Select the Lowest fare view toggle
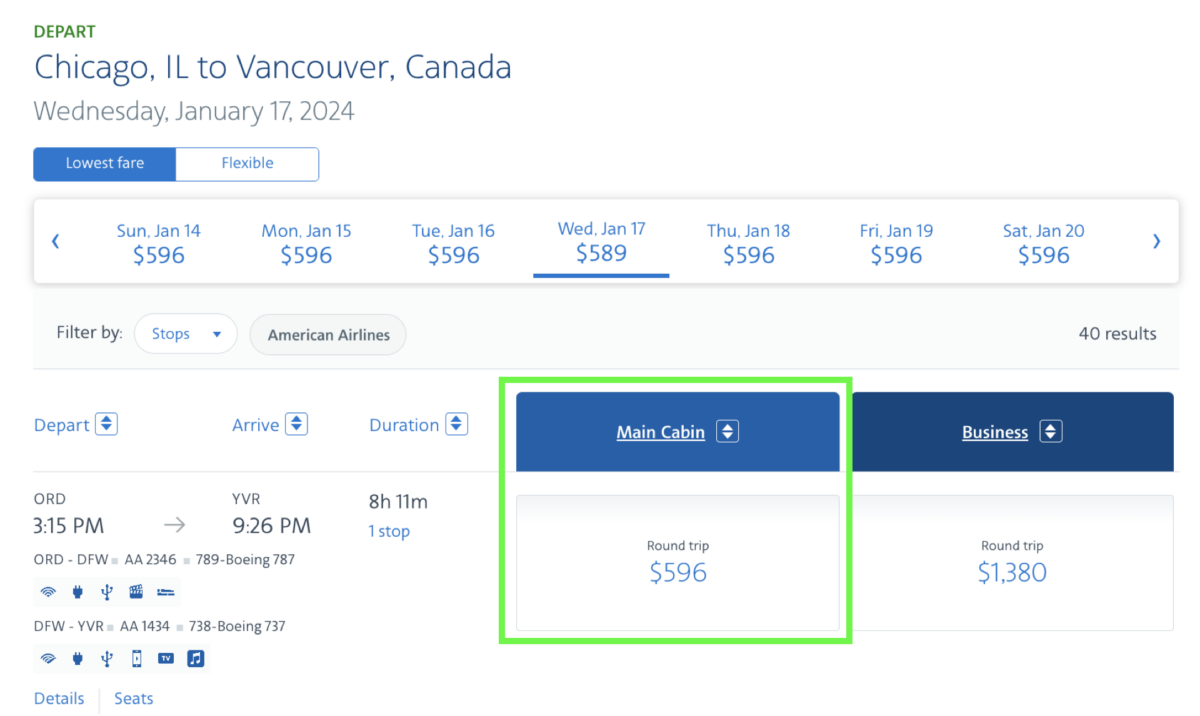This screenshot has height=716, width=1200. coord(104,163)
